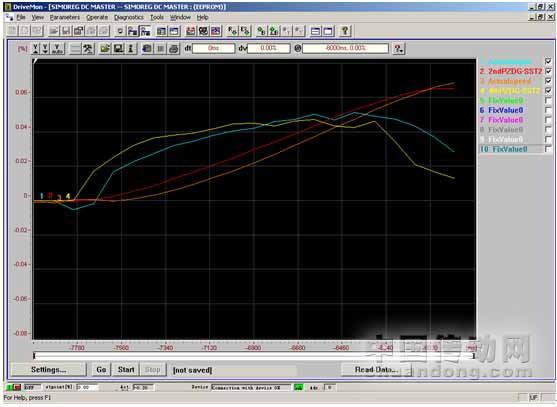Click the Y auto-scale icon in trace toolbar
The width and height of the screenshot is (557, 407).
tap(58, 48)
